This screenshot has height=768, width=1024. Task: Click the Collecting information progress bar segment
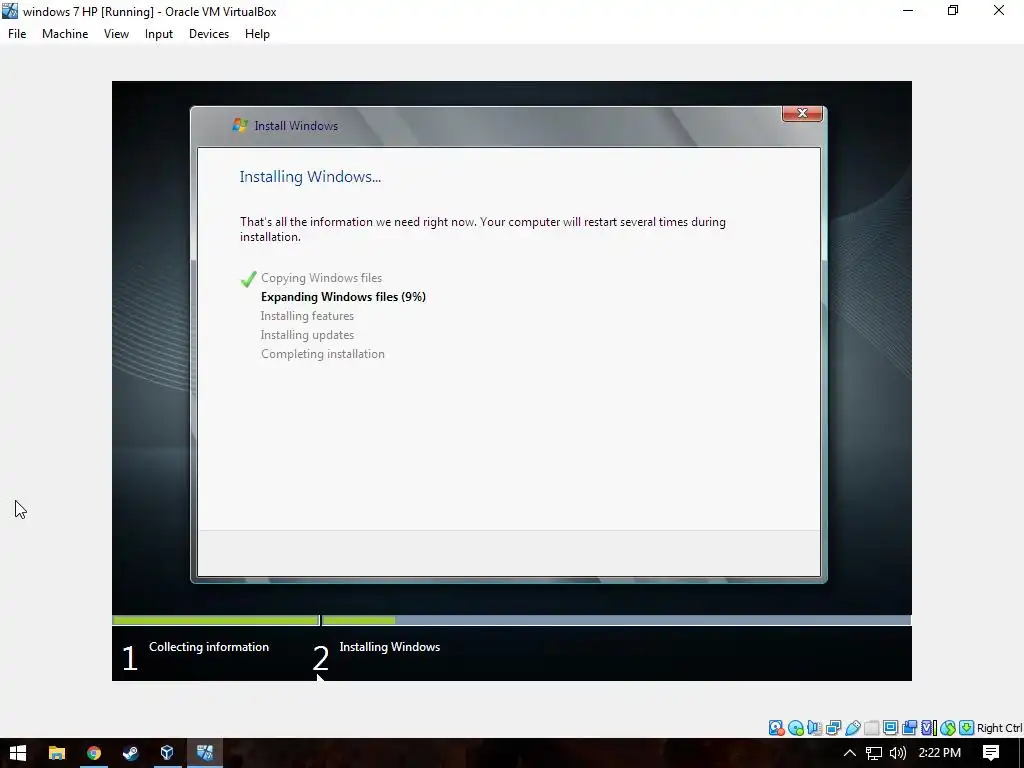pos(216,620)
